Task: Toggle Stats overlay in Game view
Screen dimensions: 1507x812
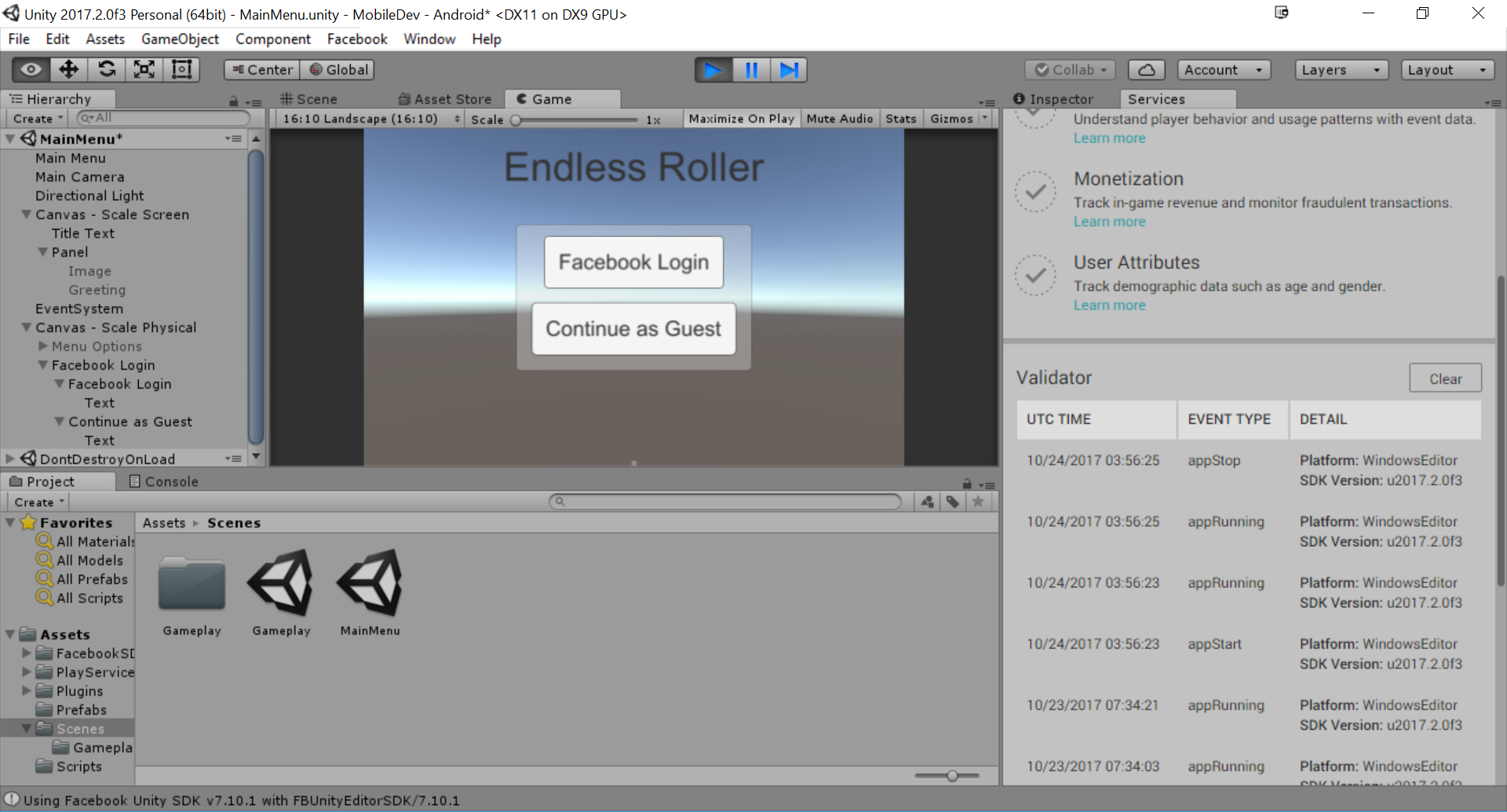Action: point(900,118)
